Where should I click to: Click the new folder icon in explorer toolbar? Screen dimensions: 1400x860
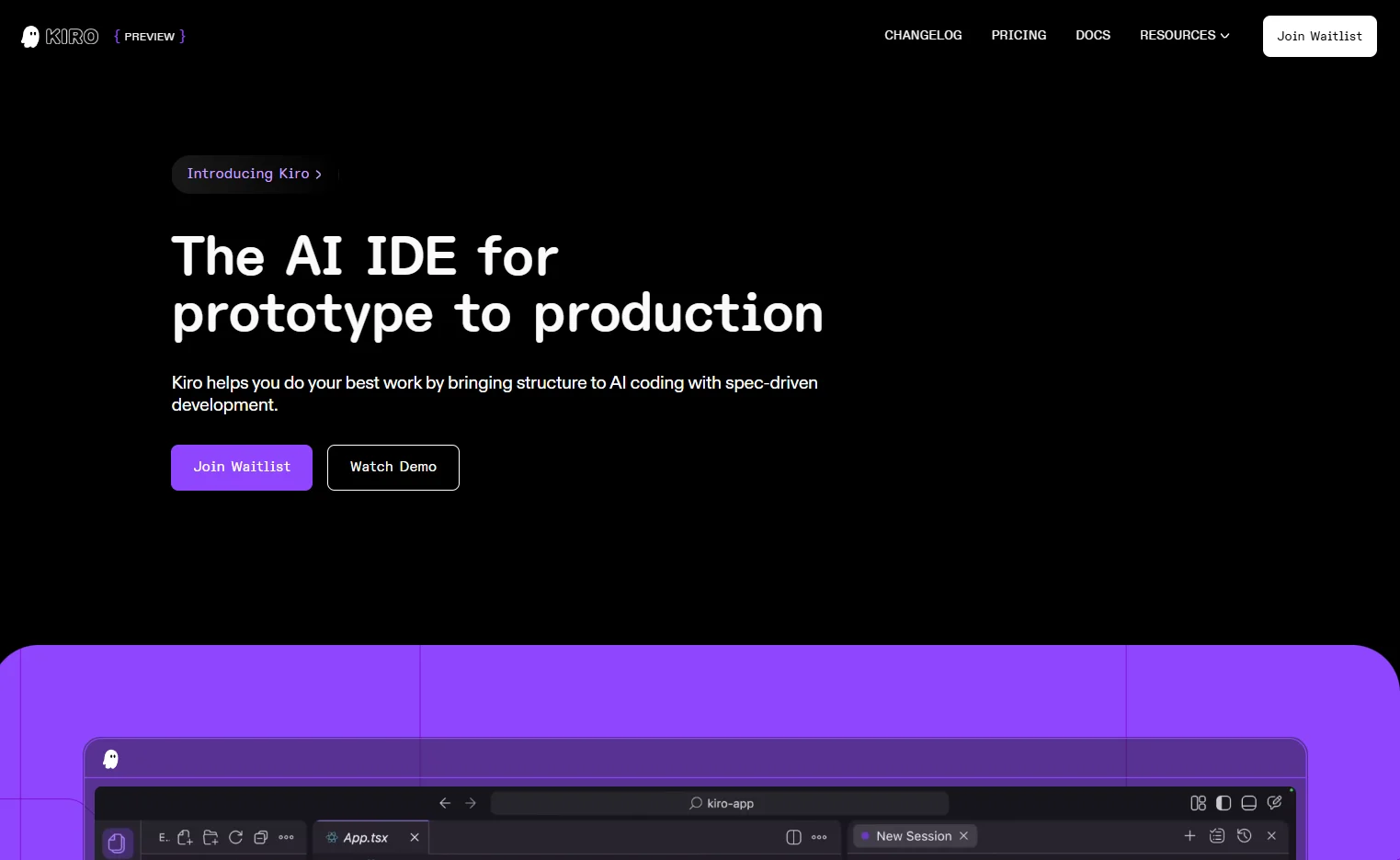click(x=211, y=837)
